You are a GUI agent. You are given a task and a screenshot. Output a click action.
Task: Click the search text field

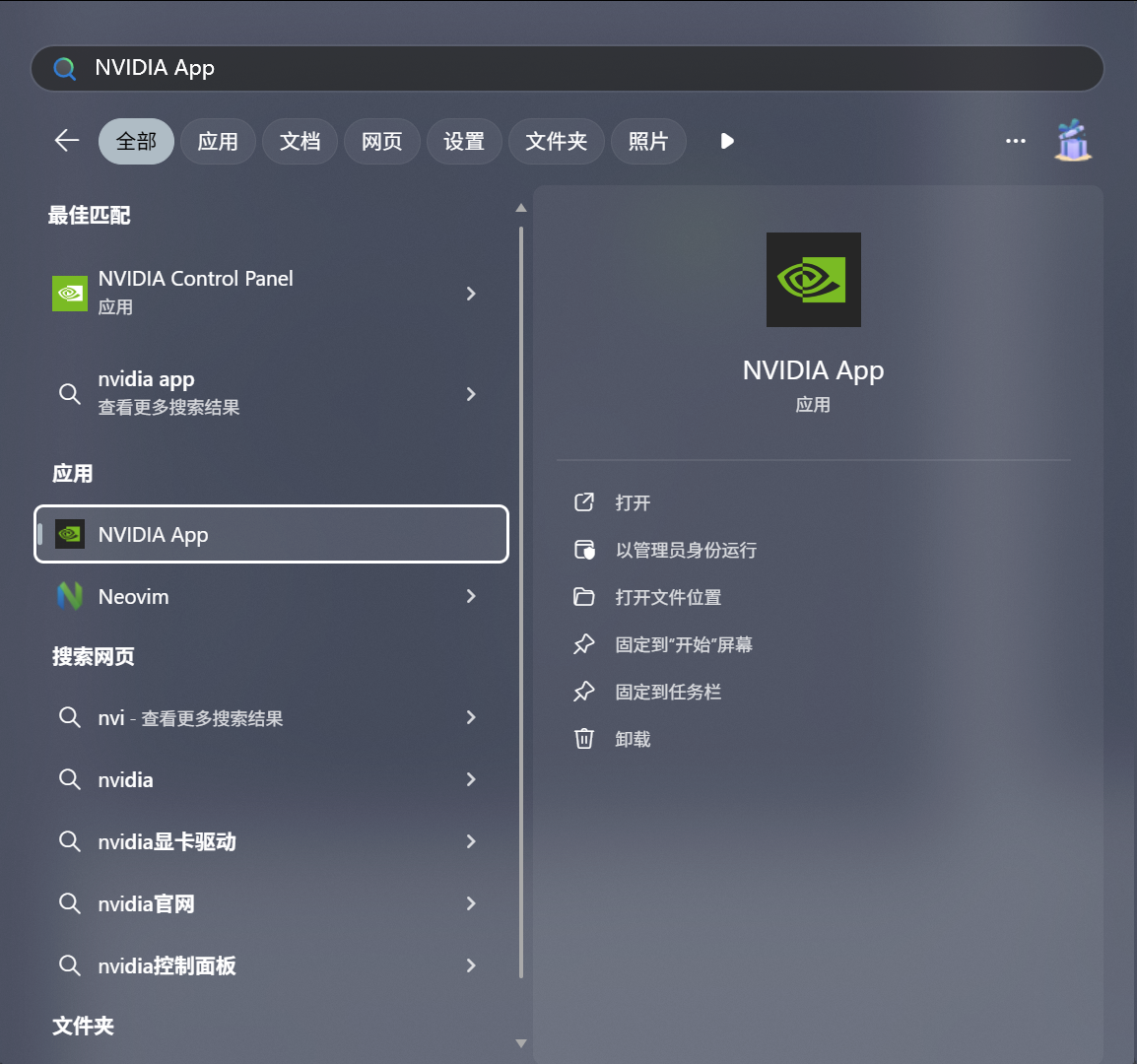(568, 68)
